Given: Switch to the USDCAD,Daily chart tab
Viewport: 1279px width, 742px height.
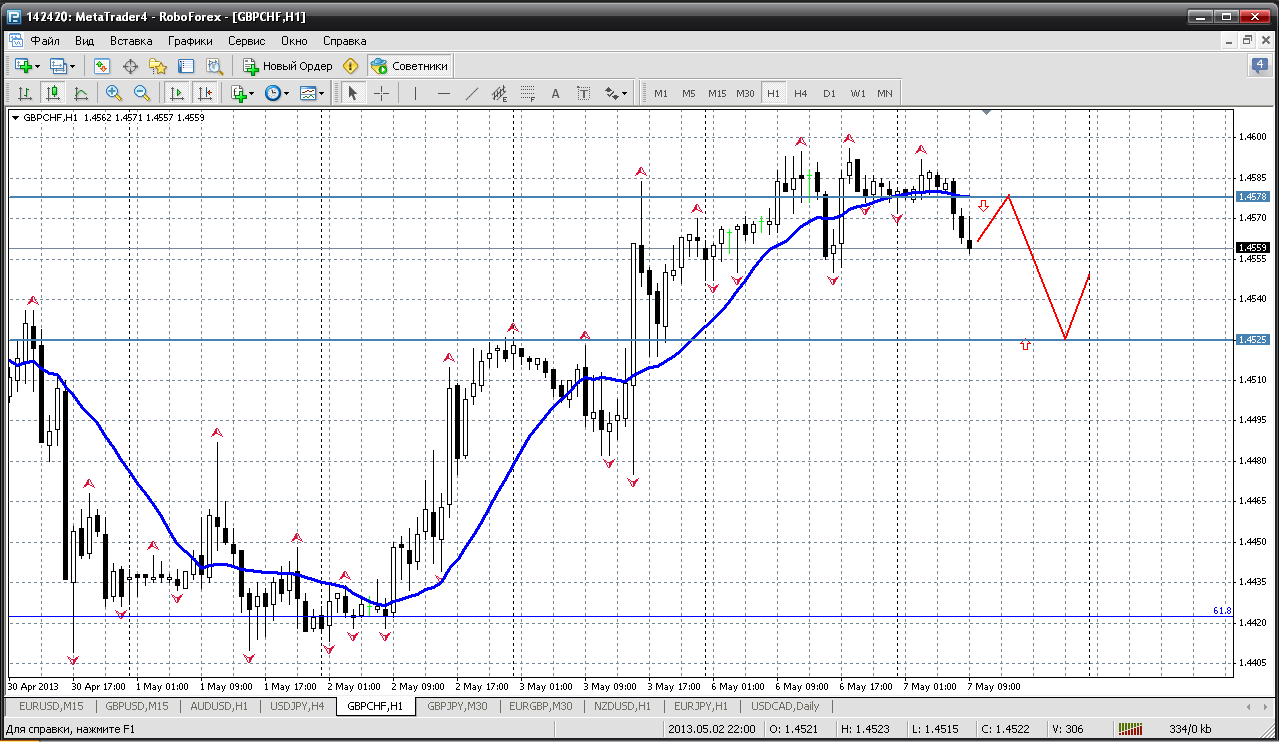Looking at the screenshot, I should [x=785, y=706].
